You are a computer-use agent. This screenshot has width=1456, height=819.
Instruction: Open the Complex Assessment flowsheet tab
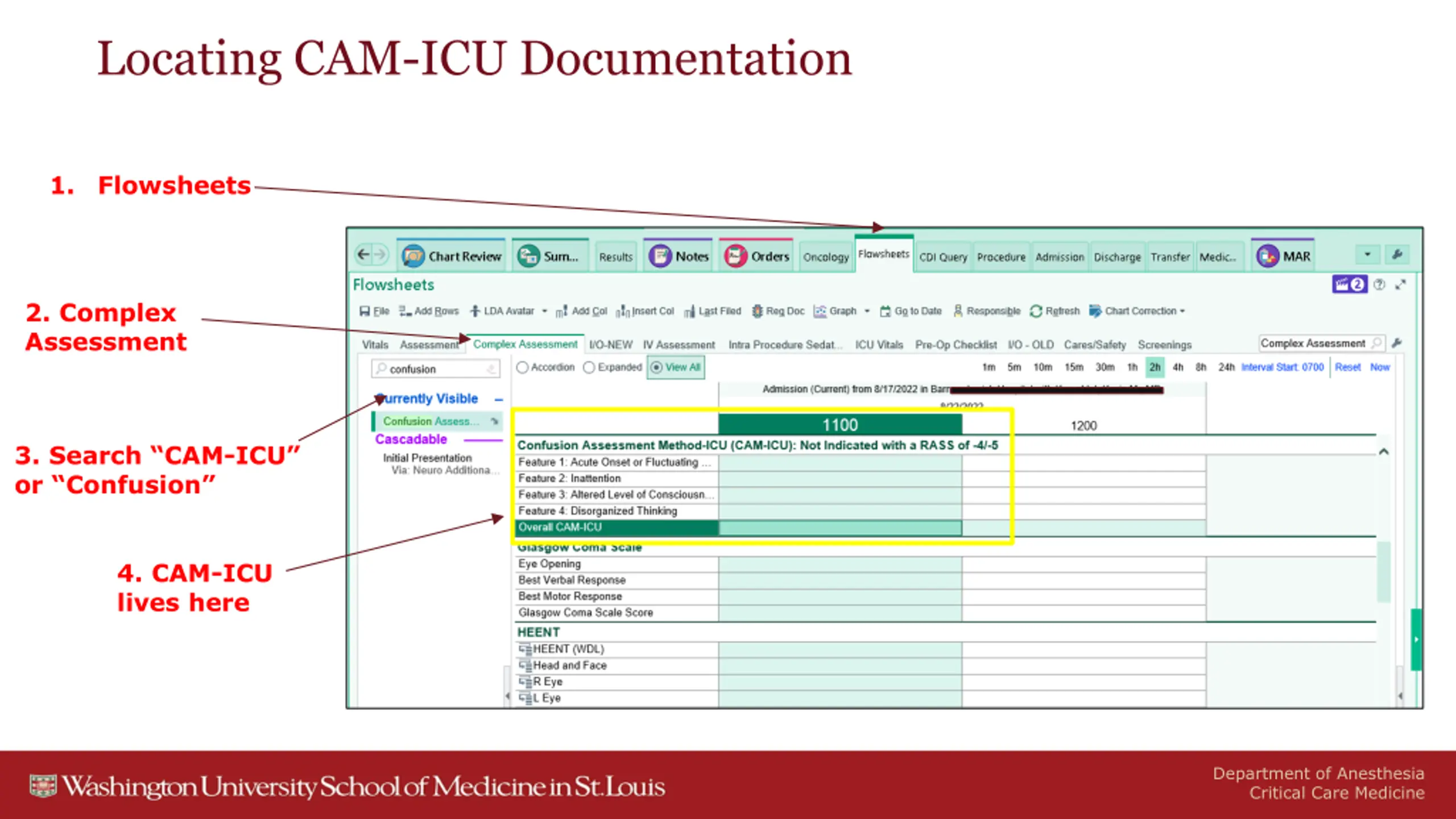pos(525,344)
